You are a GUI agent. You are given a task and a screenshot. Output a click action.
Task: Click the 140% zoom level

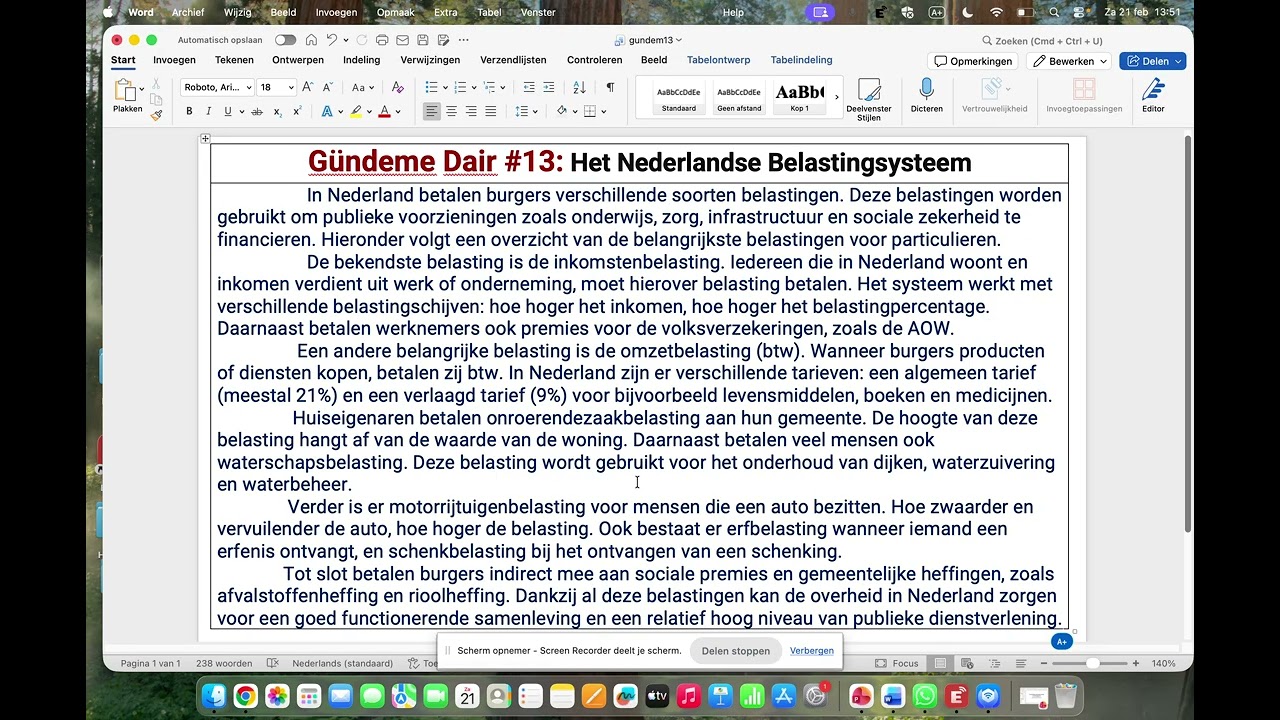point(1163,663)
